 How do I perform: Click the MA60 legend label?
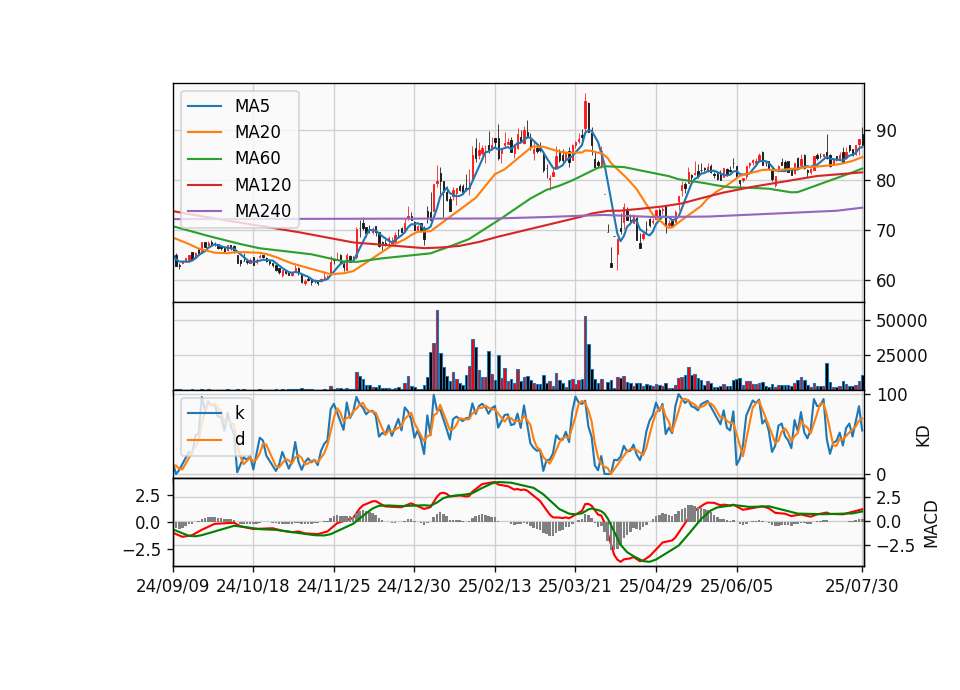click(x=258, y=159)
